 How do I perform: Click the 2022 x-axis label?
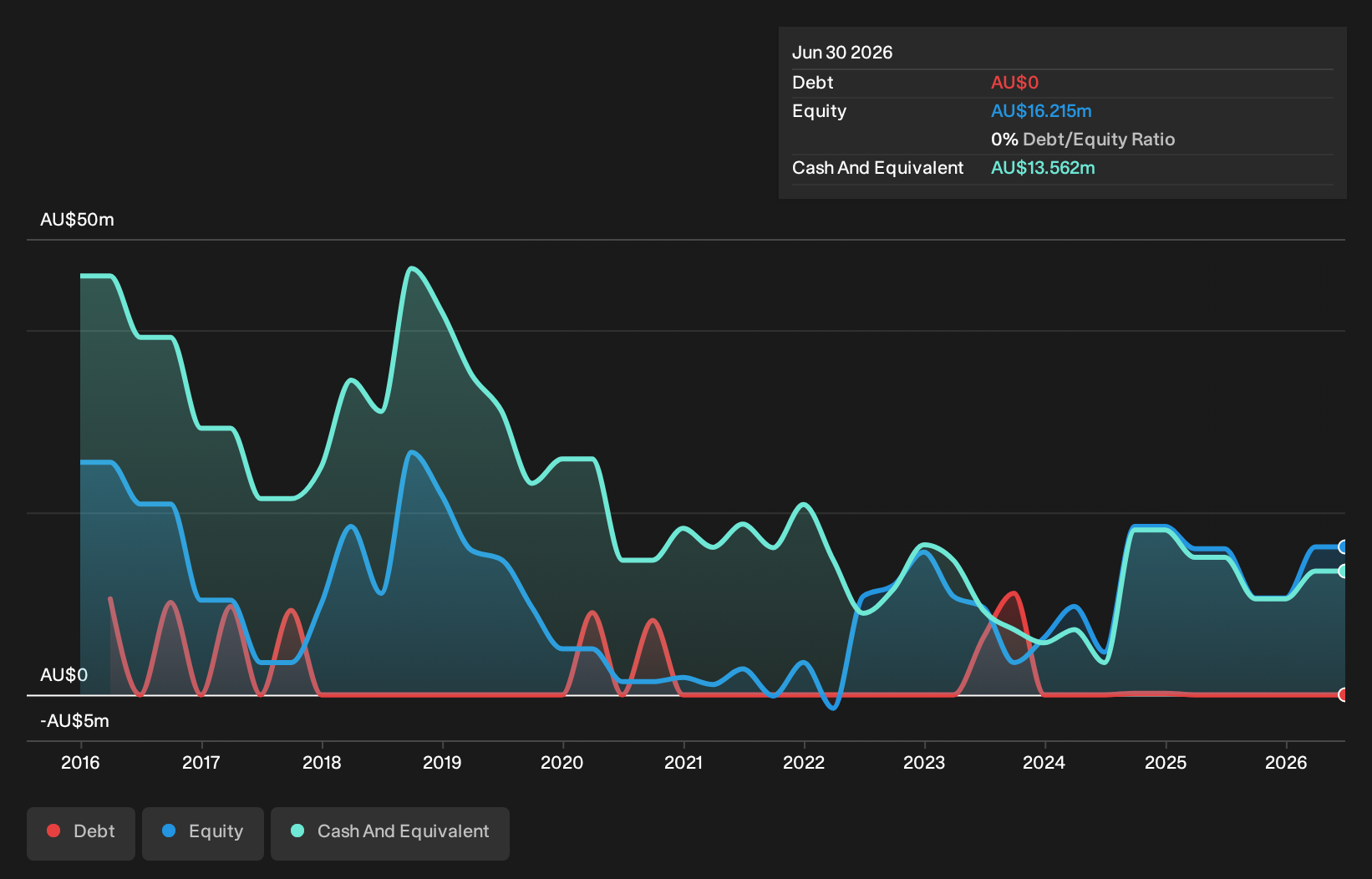(x=804, y=762)
